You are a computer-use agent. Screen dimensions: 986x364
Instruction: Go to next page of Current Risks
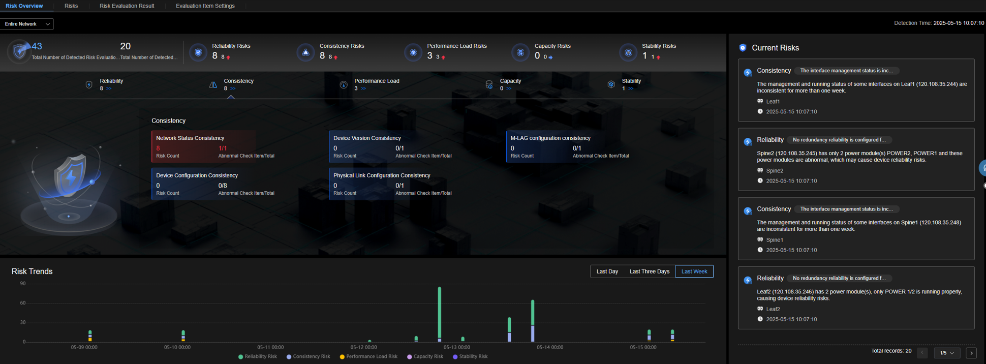pos(972,353)
